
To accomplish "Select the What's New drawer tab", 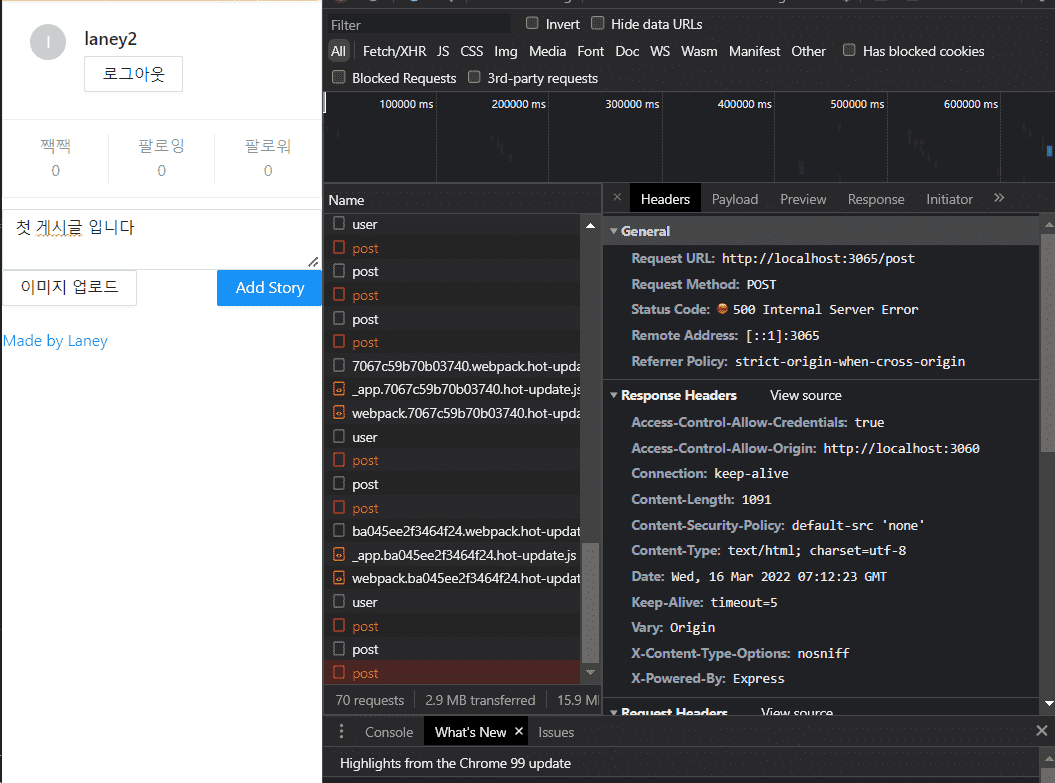I will [x=470, y=732].
